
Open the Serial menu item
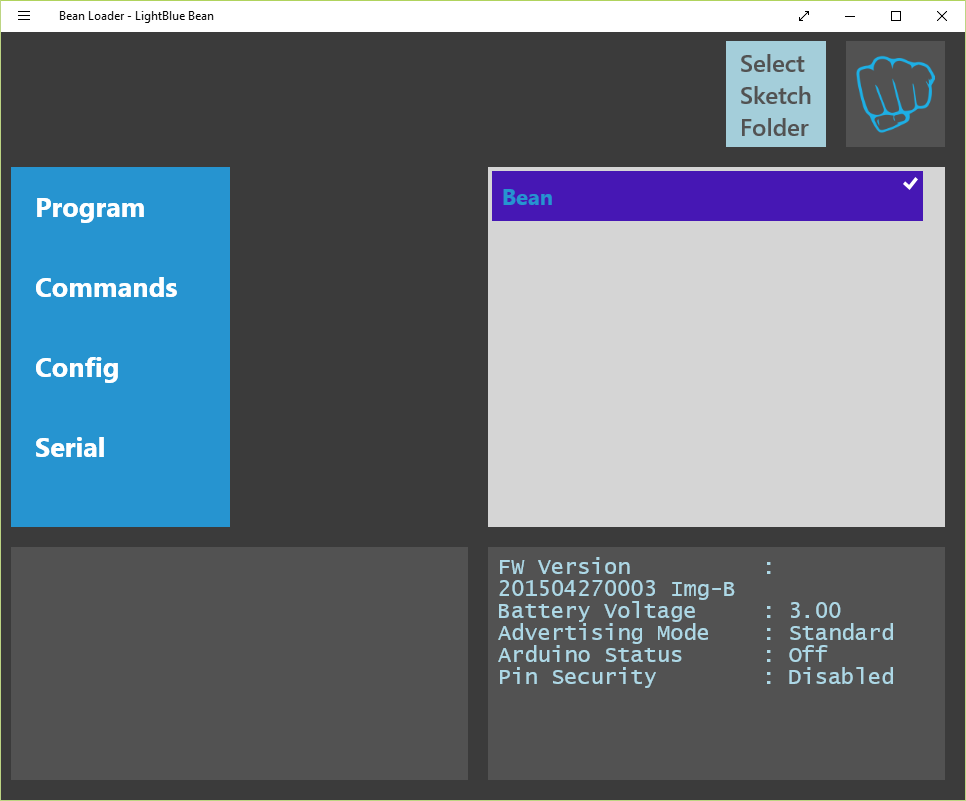[x=70, y=448]
